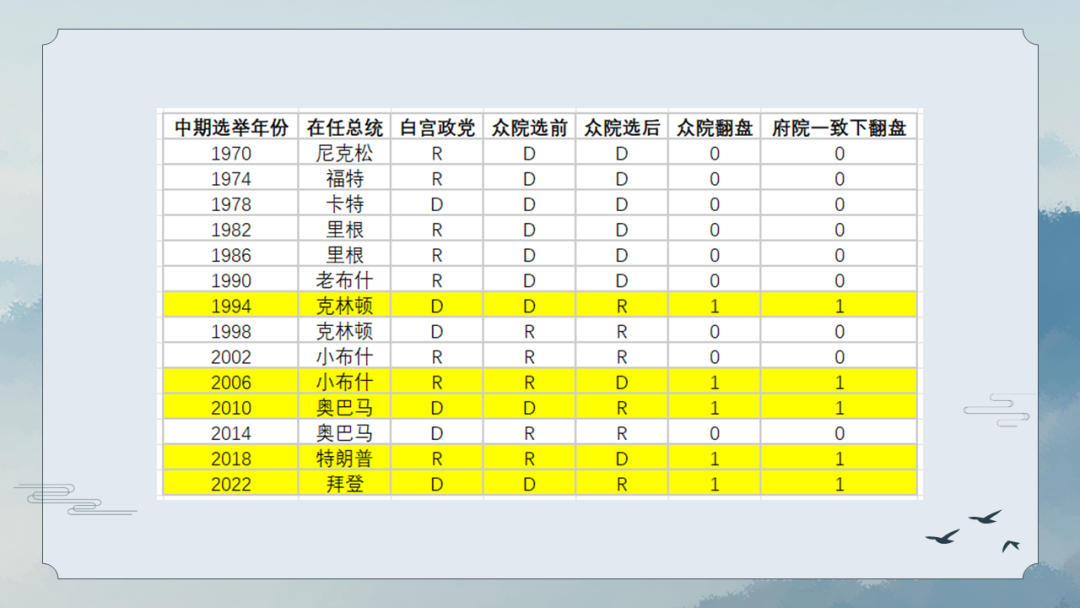Select the 1970 year cell
This screenshot has width=1080, height=608.
coord(231,153)
